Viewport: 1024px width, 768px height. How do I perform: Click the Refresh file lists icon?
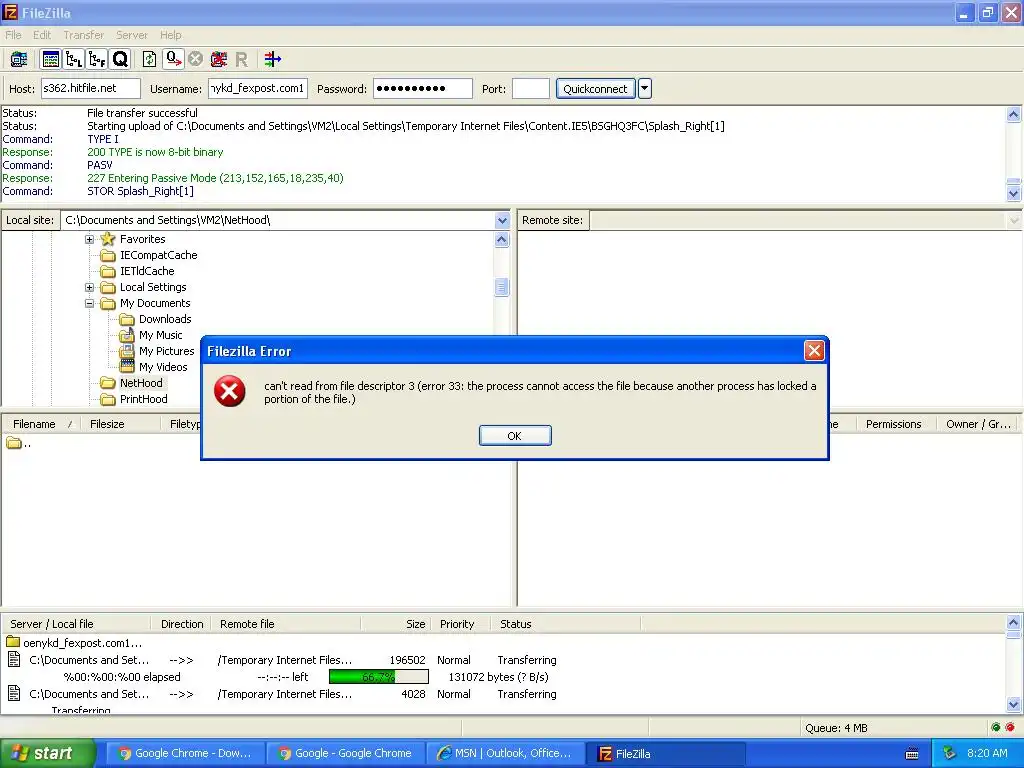[150, 59]
